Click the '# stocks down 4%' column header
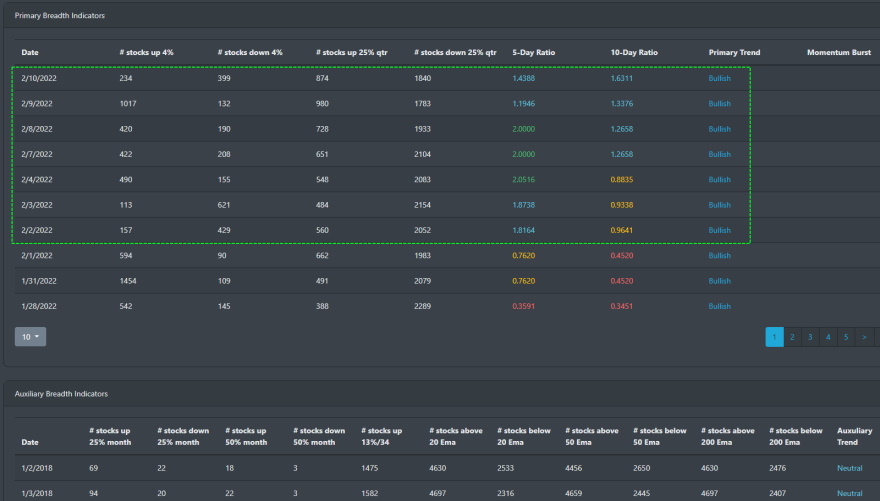The width and height of the screenshot is (880, 501). click(x=250, y=52)
